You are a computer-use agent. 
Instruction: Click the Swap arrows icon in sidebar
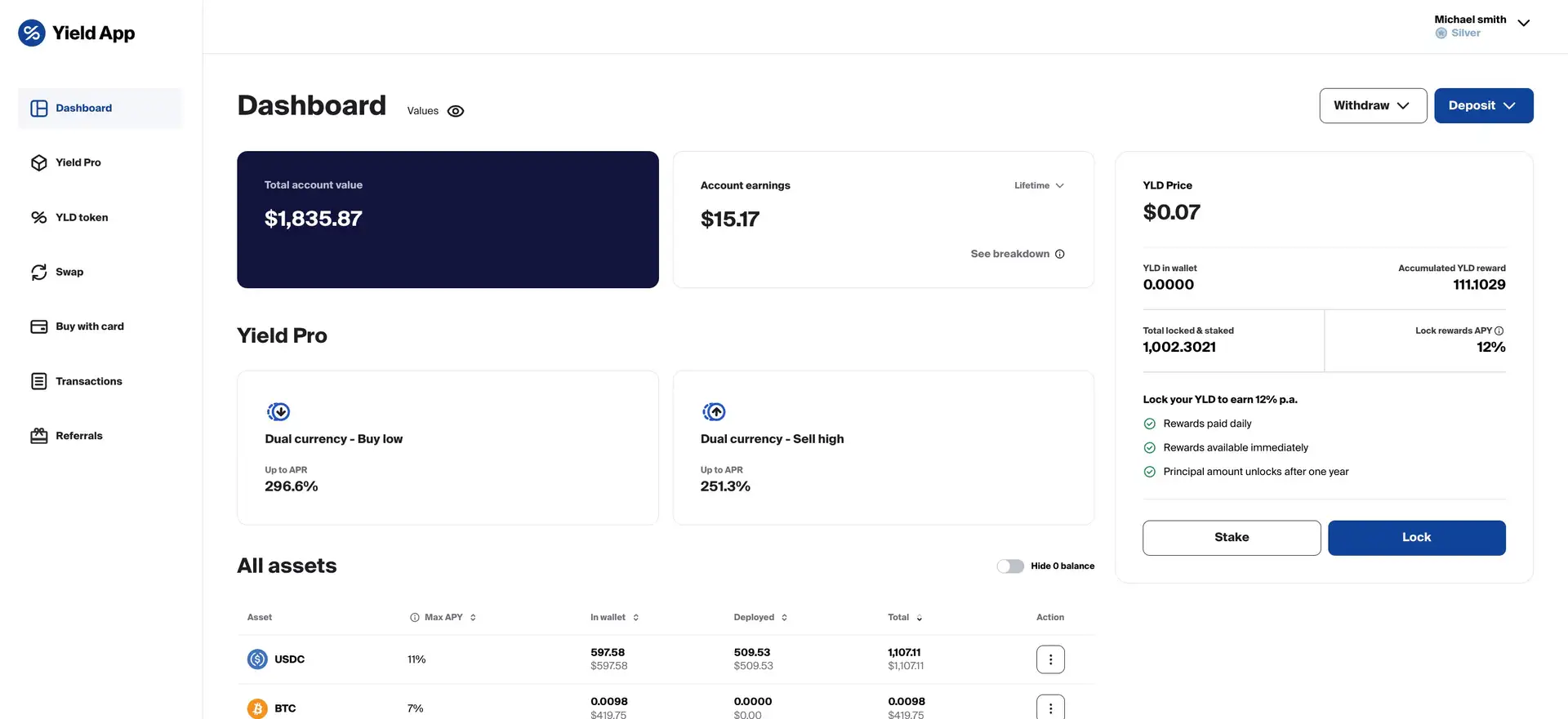click(x=38, y=272)
